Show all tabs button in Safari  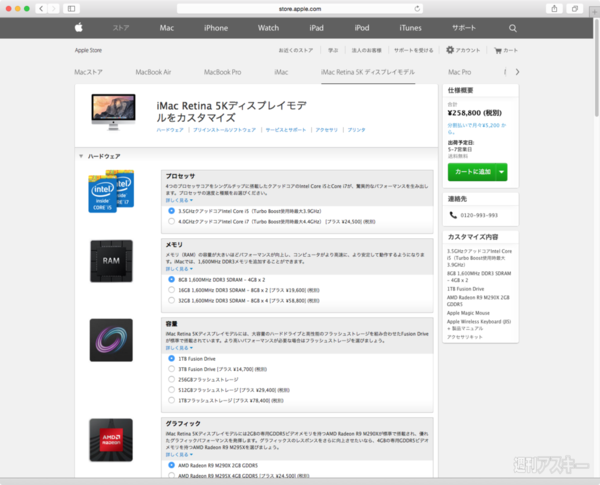point(574,8)
